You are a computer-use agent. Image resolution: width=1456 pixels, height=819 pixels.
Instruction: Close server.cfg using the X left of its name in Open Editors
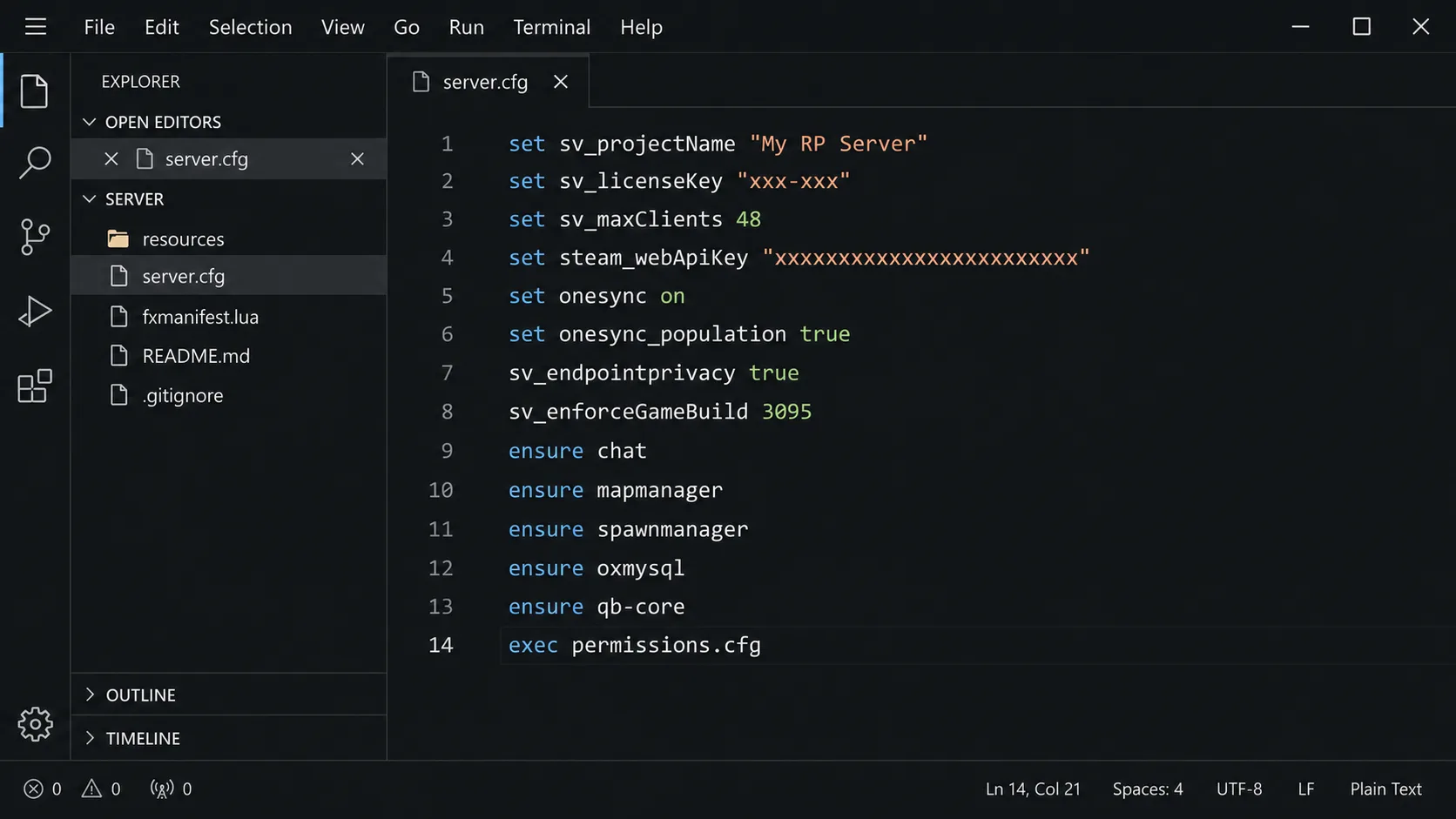[111, 159]
